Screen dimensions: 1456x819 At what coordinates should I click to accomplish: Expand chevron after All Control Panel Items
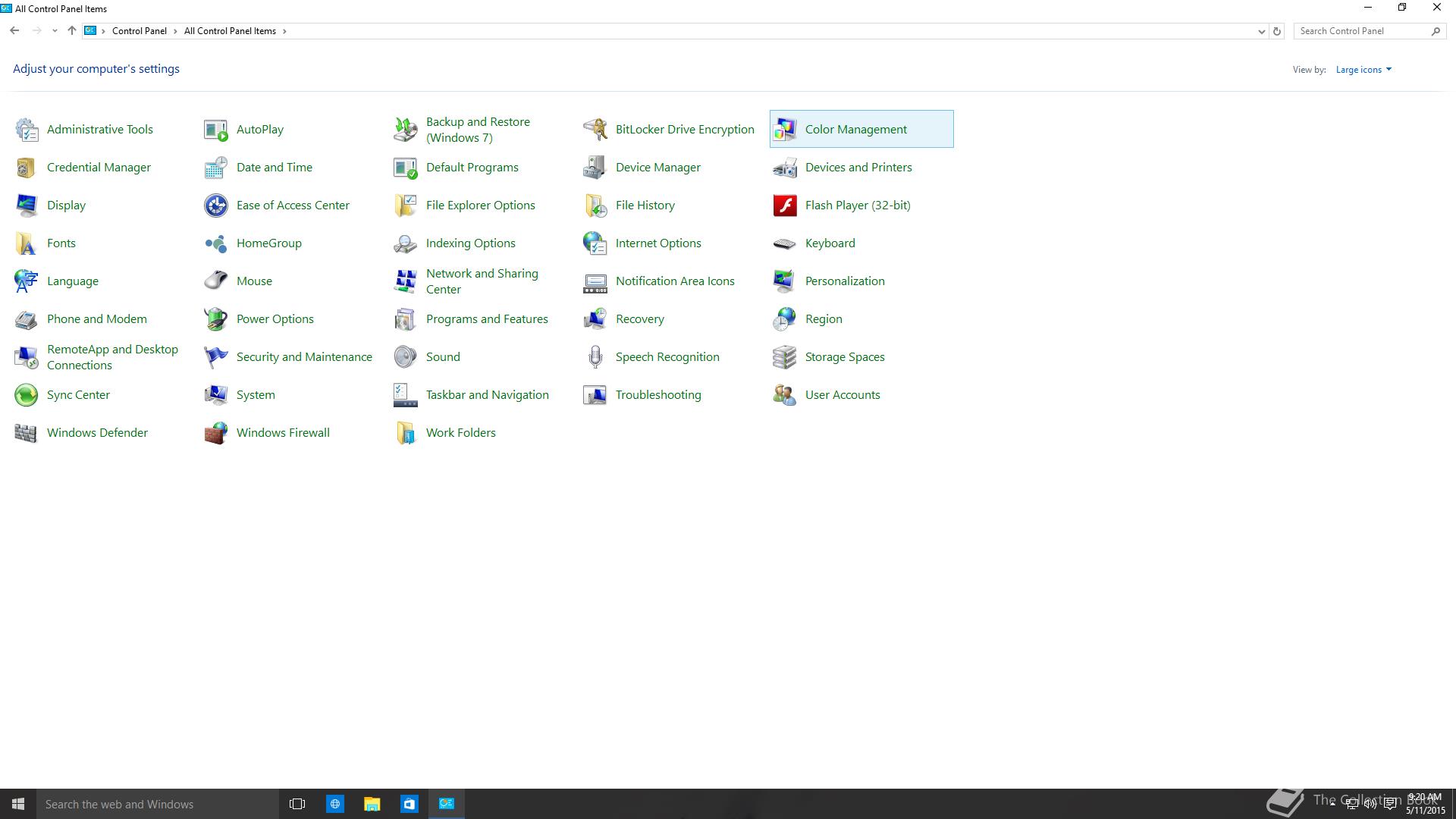point(284,31)
